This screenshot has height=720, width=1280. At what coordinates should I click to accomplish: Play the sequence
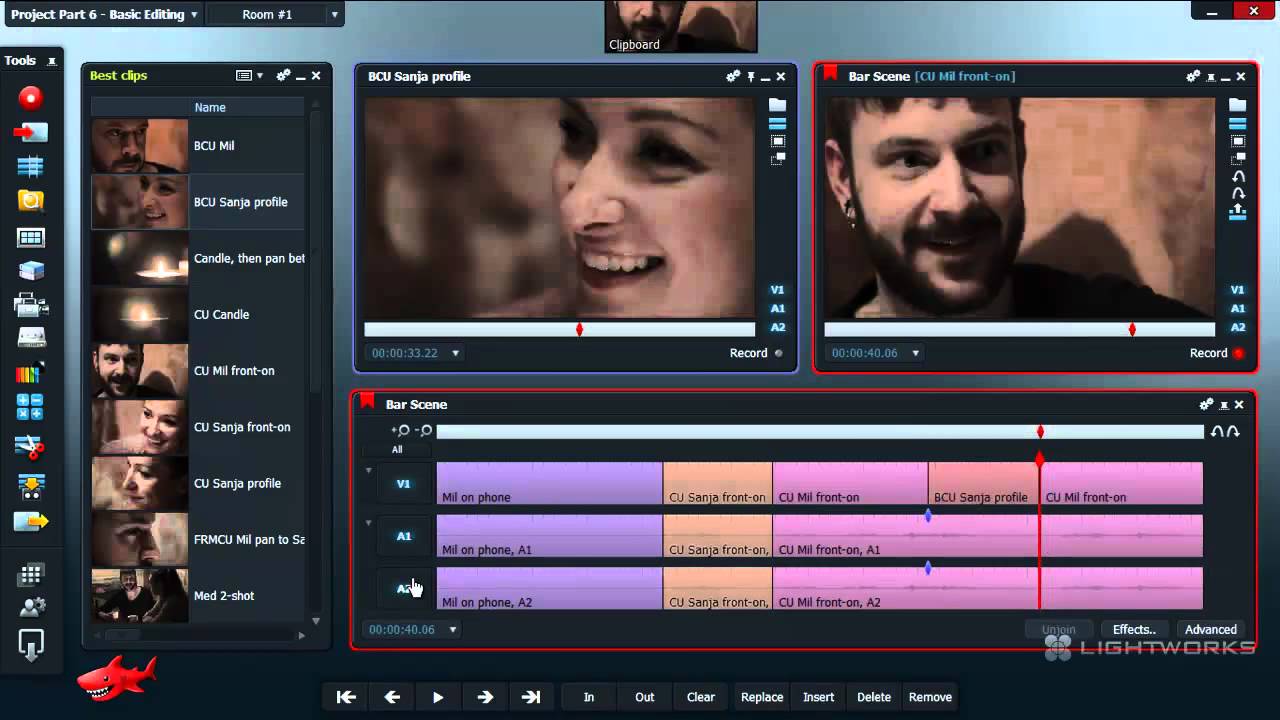click(x=438, y=697)
